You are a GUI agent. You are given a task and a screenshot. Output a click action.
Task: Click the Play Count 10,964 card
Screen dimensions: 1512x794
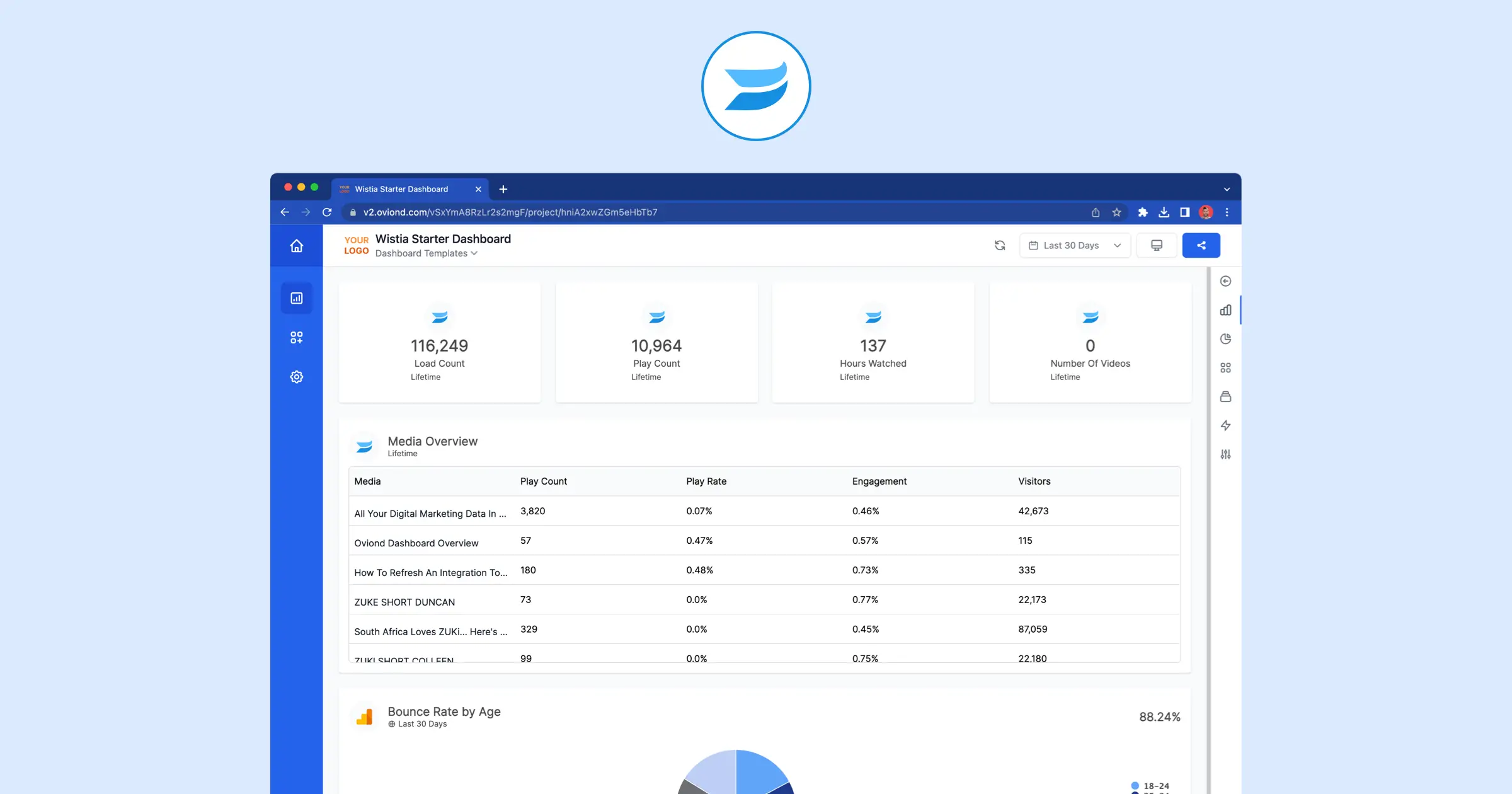coord(656,342)
